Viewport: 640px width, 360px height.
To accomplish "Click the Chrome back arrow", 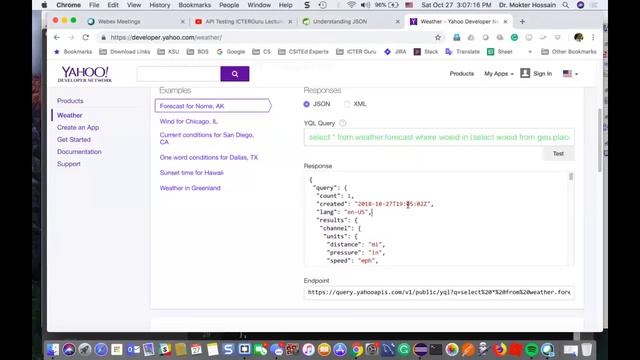I will pos(57,38).
